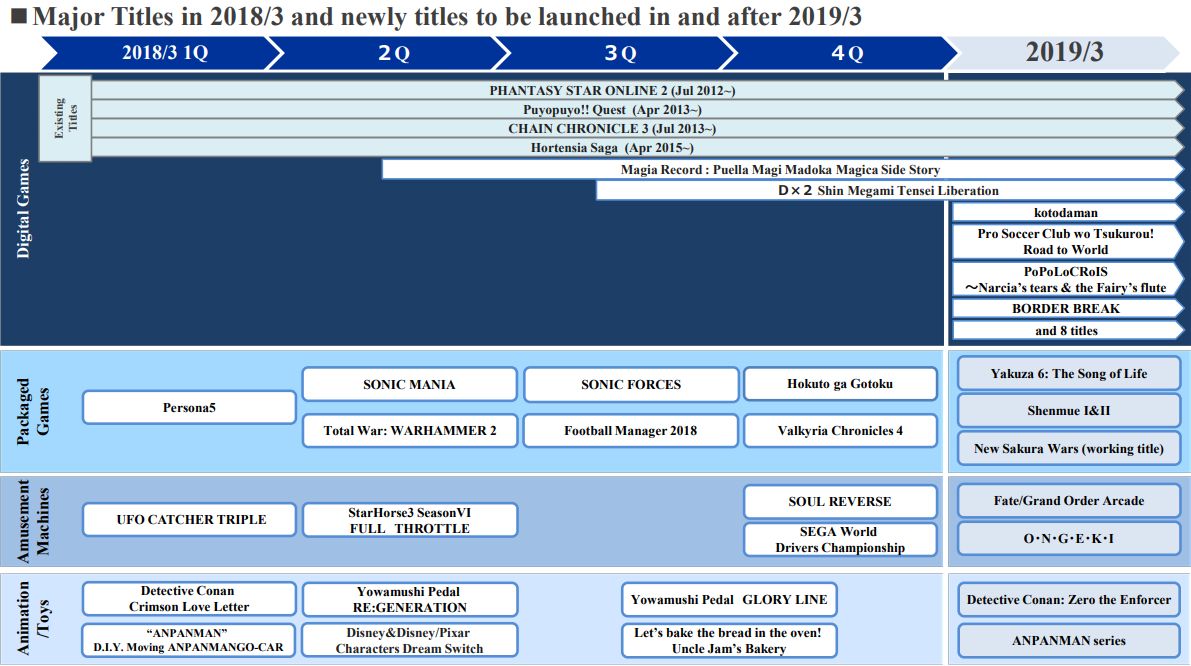Select the Shenmue I&II box

1068,411
